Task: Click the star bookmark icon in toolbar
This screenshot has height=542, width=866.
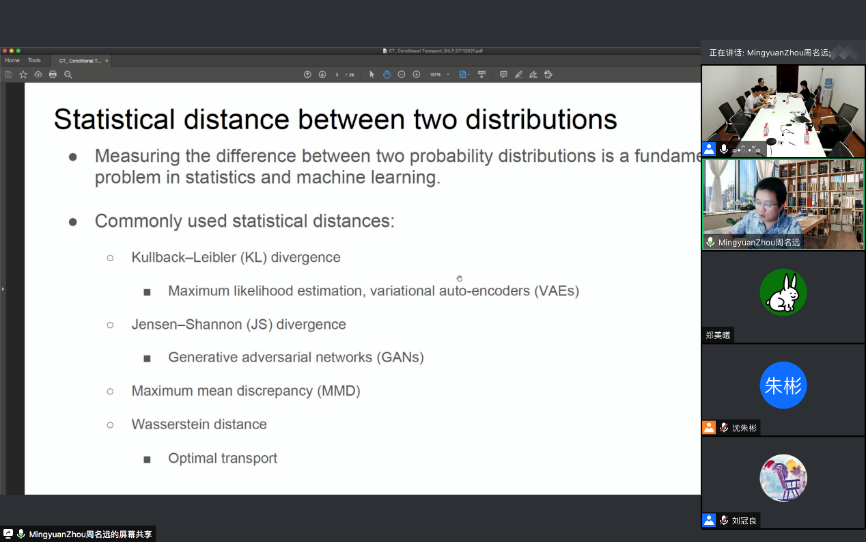Action: tap(23, 75)
